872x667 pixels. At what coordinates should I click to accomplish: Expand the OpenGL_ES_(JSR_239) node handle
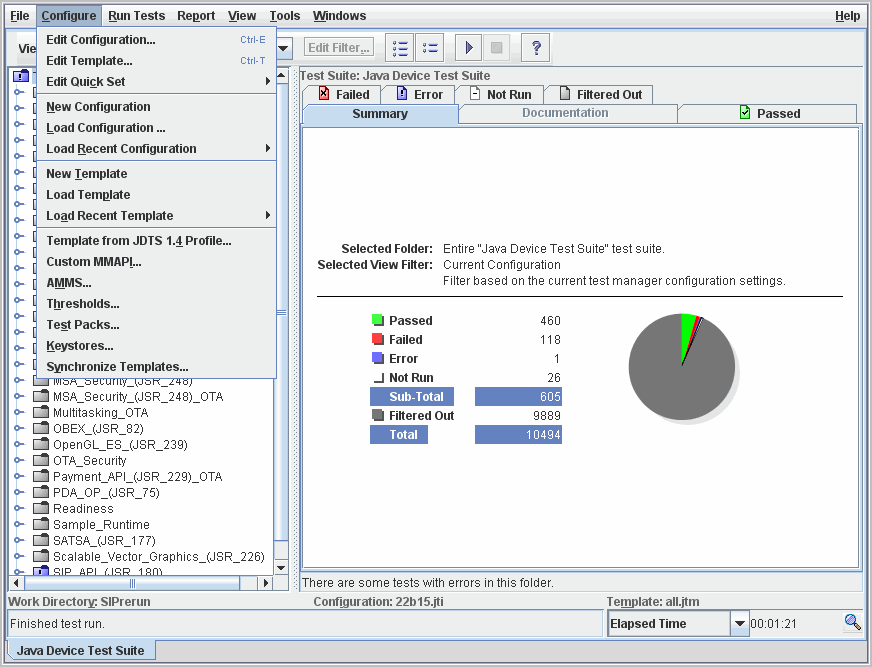[19, 444]
